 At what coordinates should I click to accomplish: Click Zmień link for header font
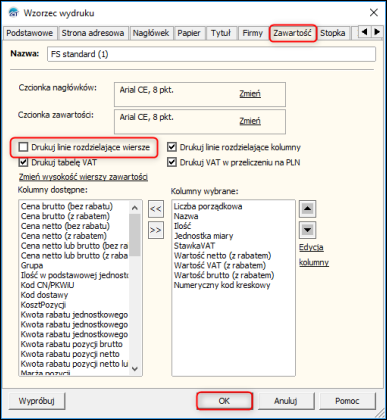(250, 94)
